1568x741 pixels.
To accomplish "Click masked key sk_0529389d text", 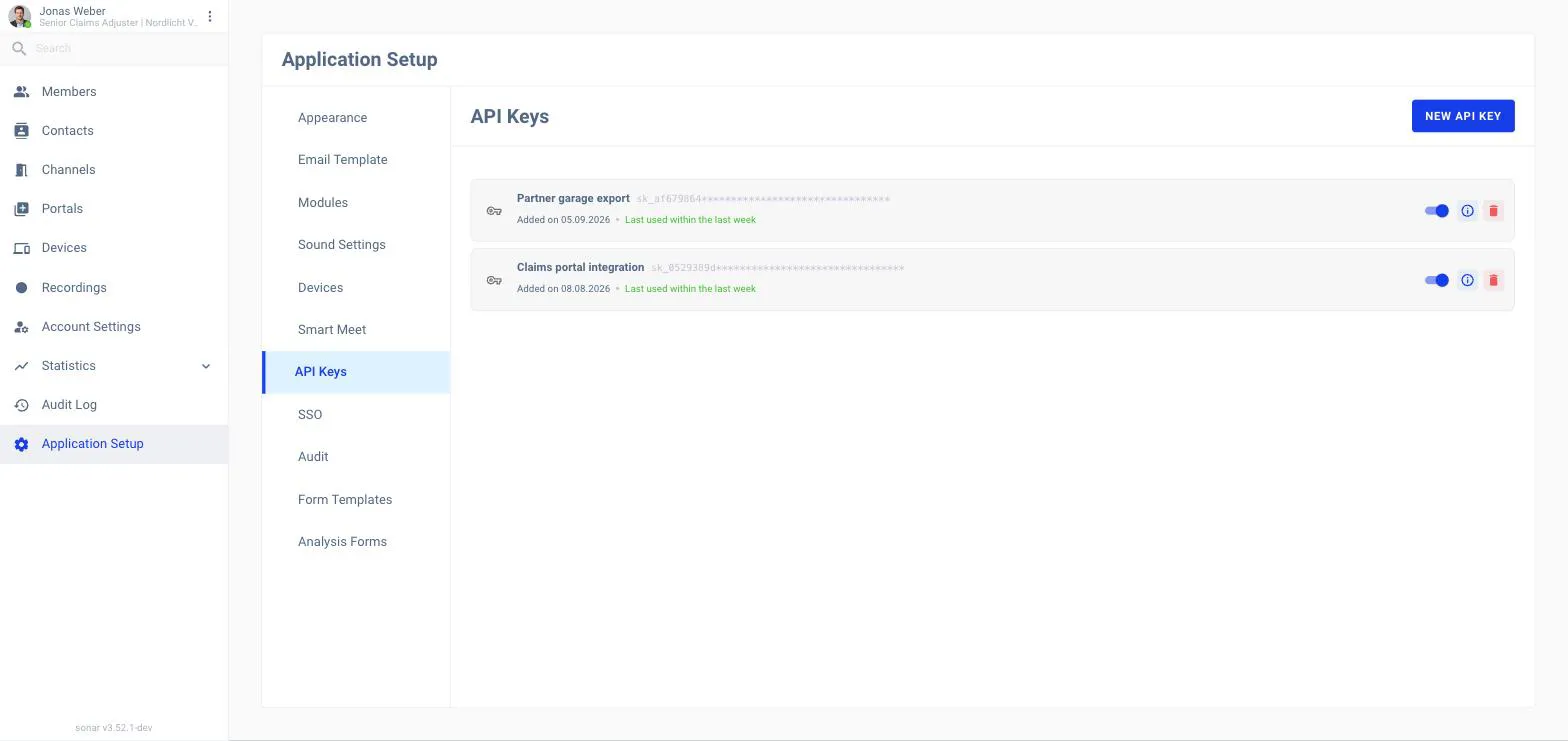I will 777,268.
